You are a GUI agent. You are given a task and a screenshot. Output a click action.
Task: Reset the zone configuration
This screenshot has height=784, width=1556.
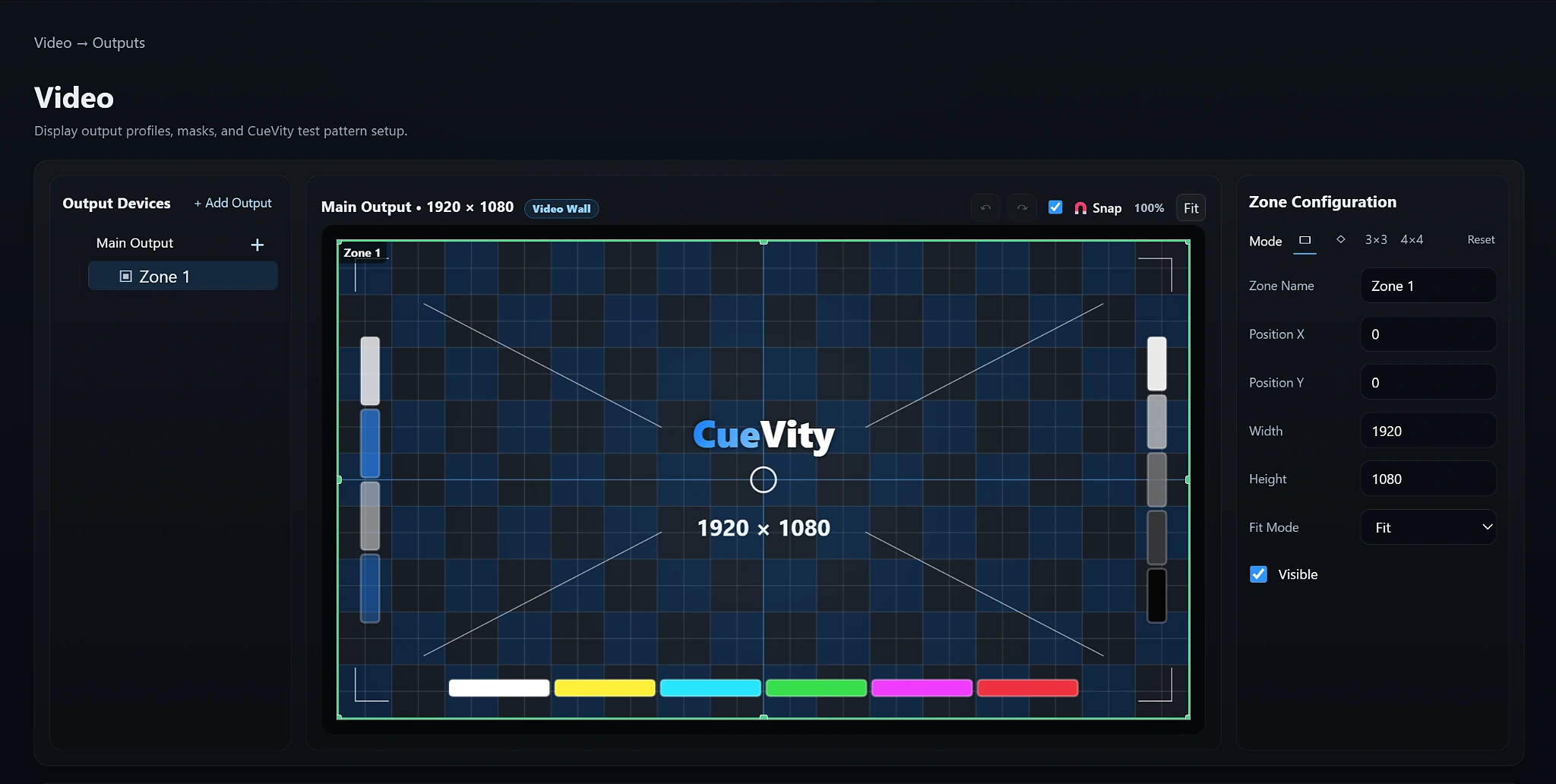coord(1481,240)
